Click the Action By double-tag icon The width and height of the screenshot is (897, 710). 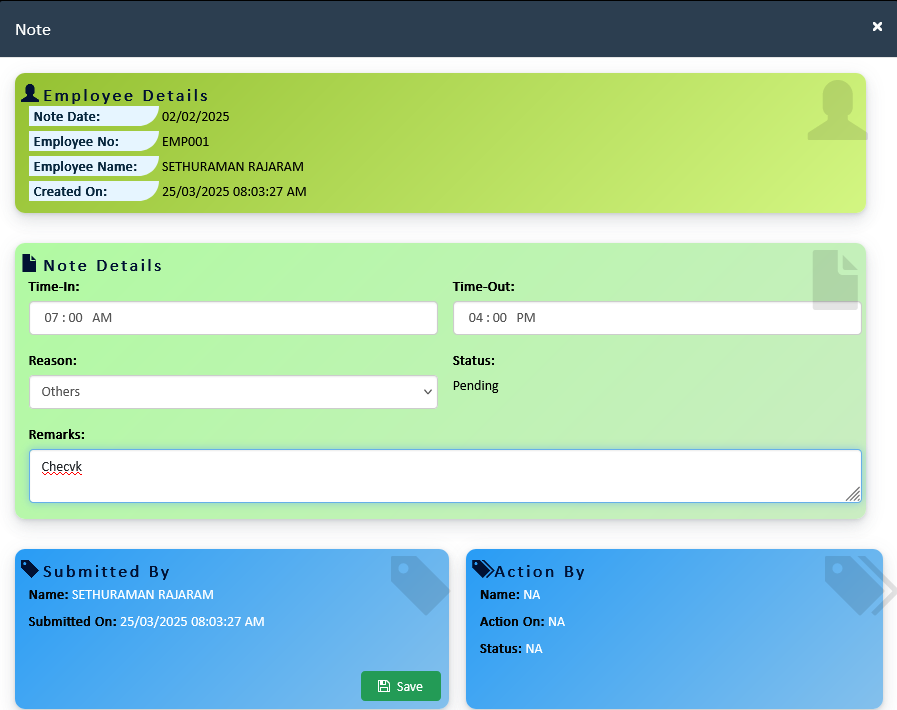(x=482, y=570)
